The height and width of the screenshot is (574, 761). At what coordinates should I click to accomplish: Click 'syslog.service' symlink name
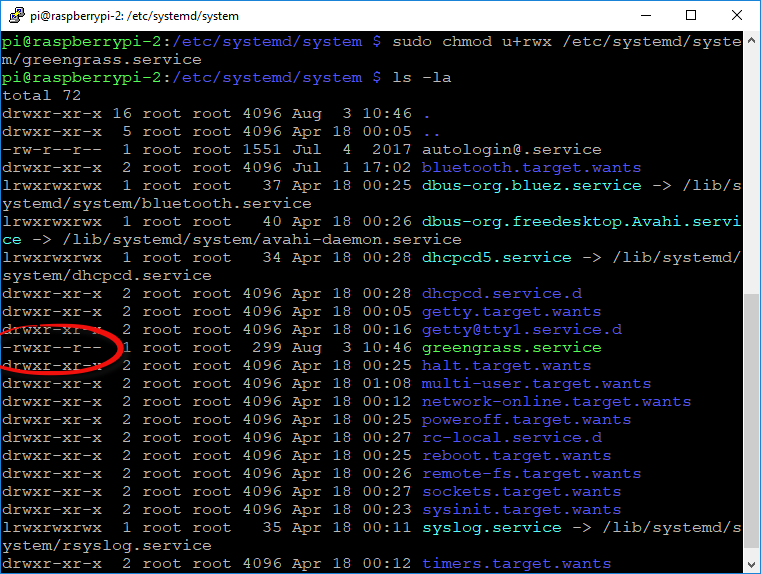point(492,527)
